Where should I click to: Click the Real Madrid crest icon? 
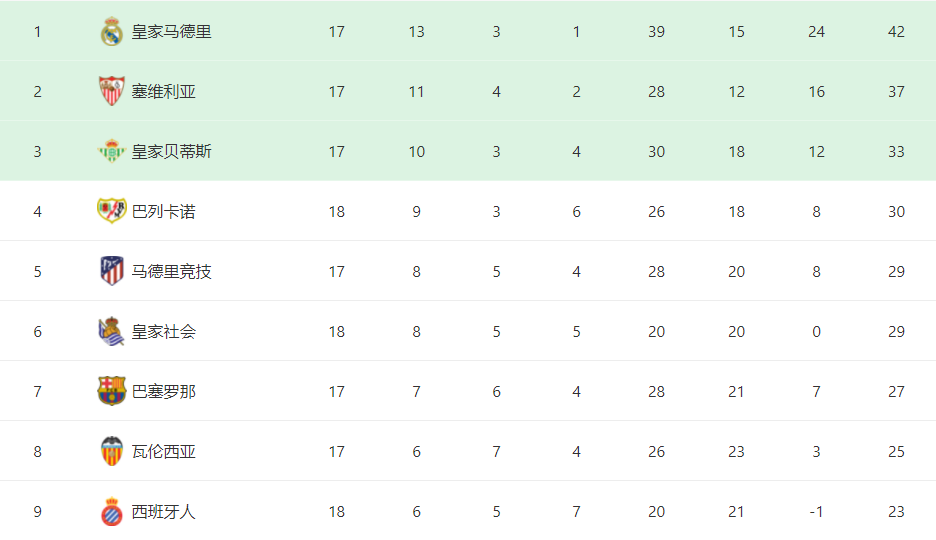112,32
